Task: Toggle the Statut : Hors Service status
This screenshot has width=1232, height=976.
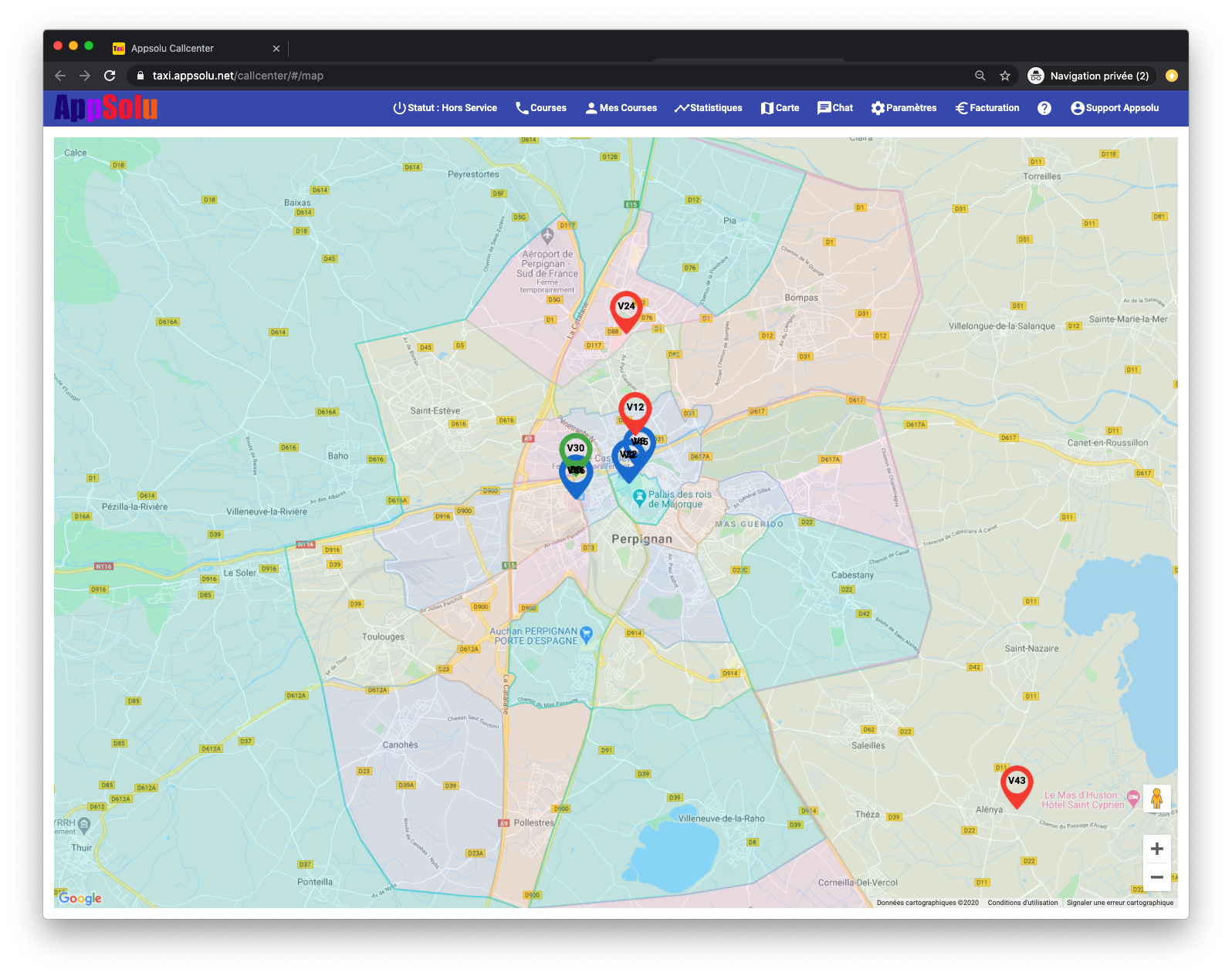Action: tap(445, 108)
